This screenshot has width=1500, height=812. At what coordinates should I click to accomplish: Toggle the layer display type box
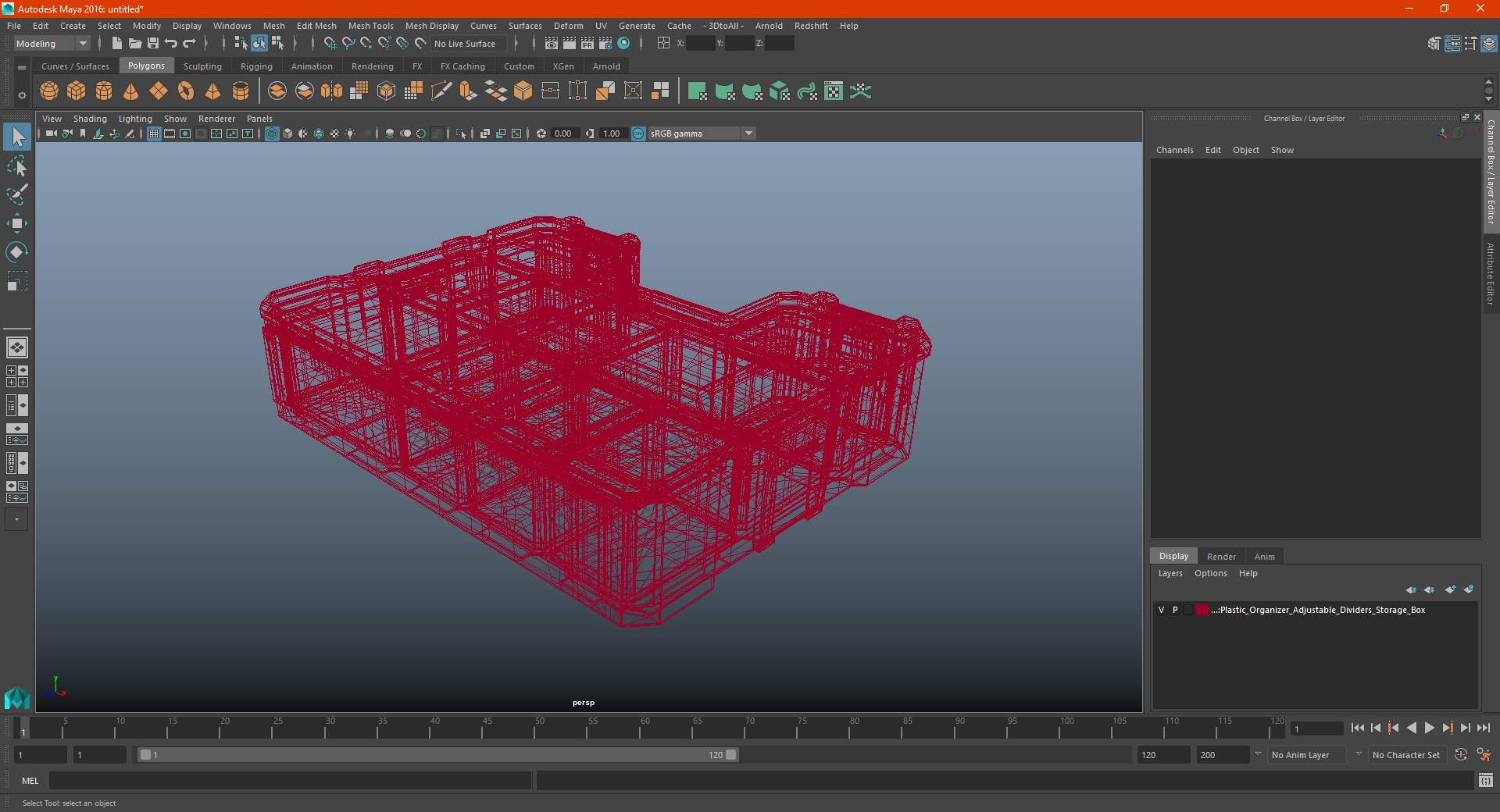pos(1188,610)
